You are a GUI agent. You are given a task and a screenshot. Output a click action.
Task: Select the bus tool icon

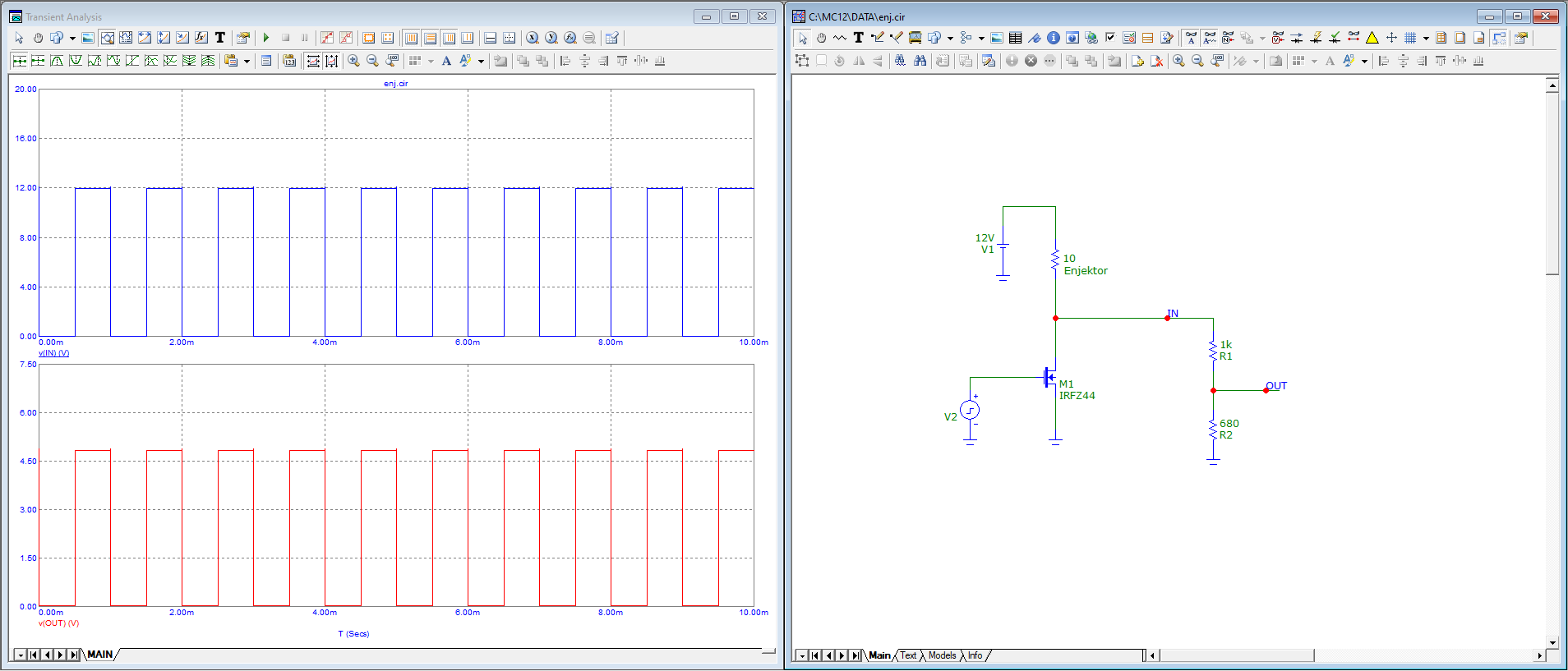[x=915, y=38]
